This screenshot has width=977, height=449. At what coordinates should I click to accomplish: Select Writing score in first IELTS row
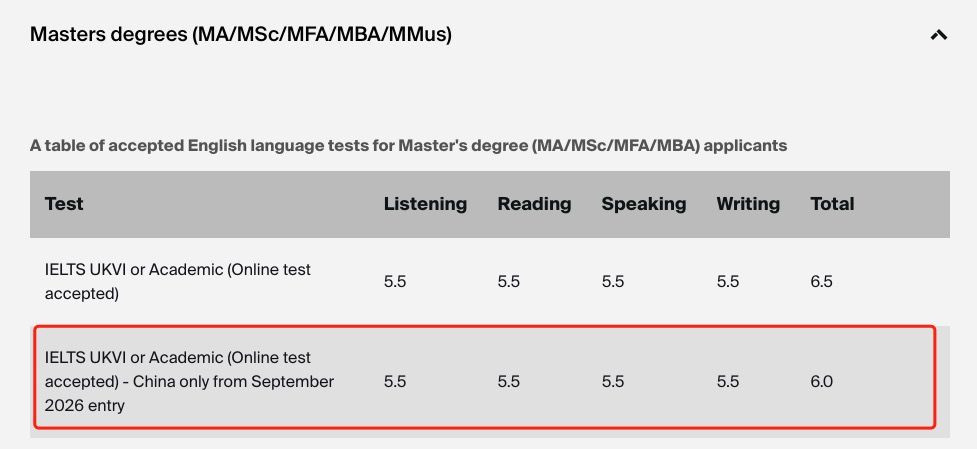point(728,282)
